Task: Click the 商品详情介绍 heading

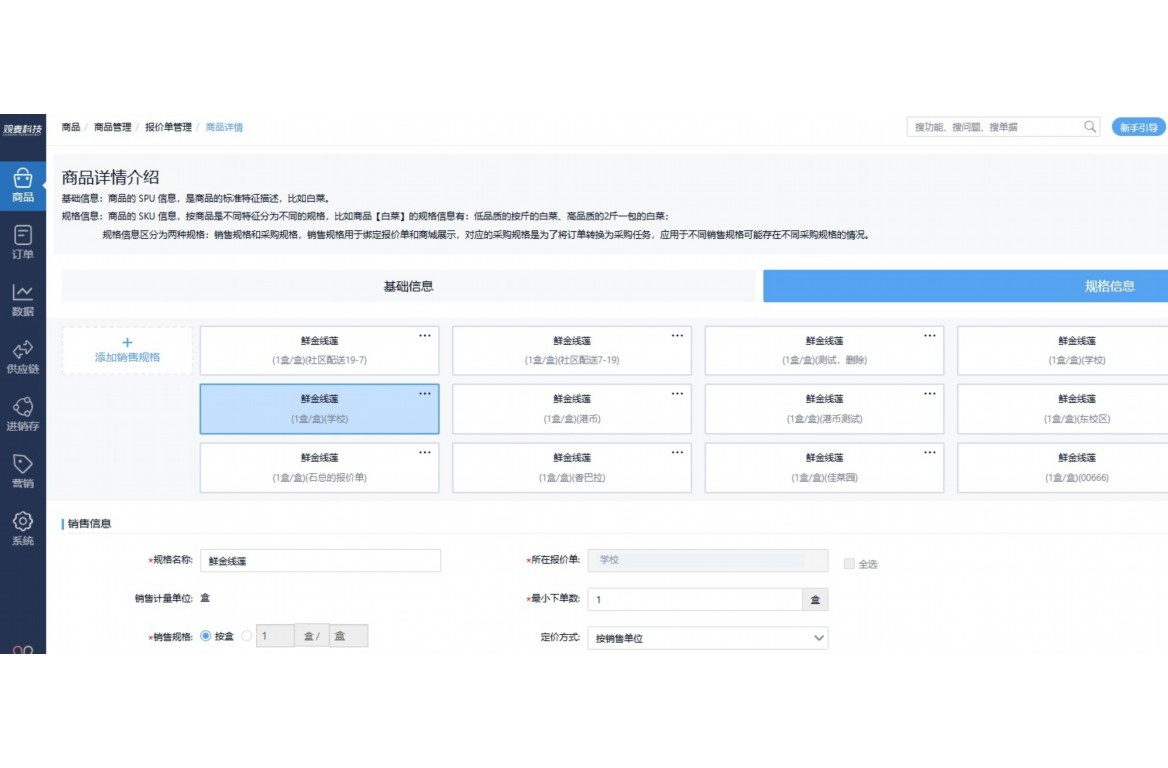Action: pos(110,177)
